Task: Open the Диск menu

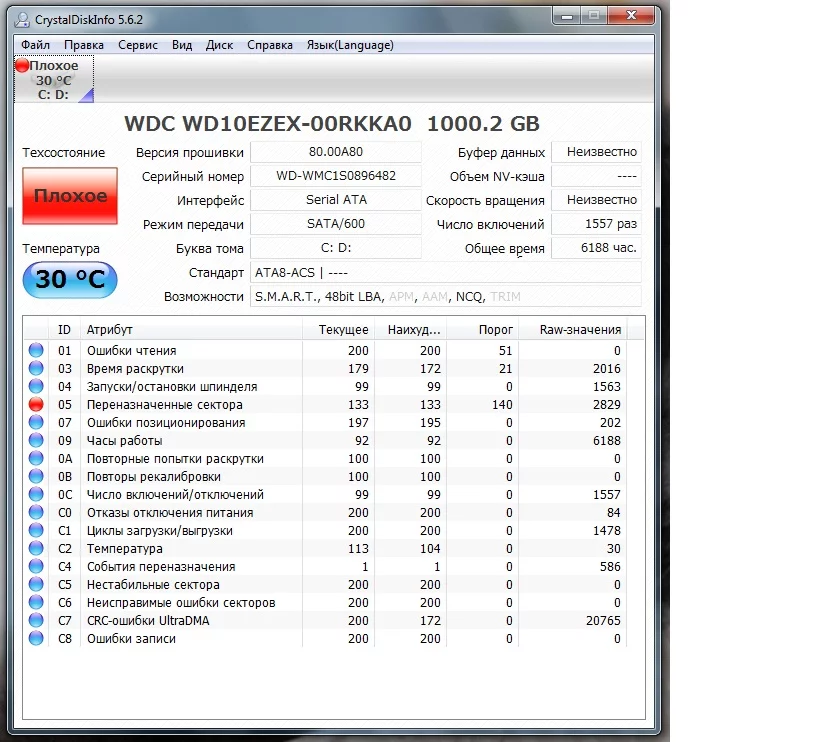Action: pyautogui.click(x=219, y=45)
